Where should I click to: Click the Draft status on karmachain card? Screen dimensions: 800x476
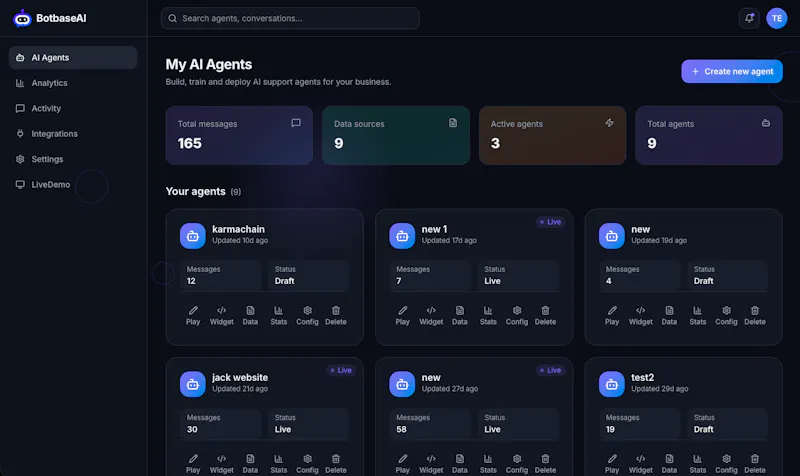click(x=285, y=281)
